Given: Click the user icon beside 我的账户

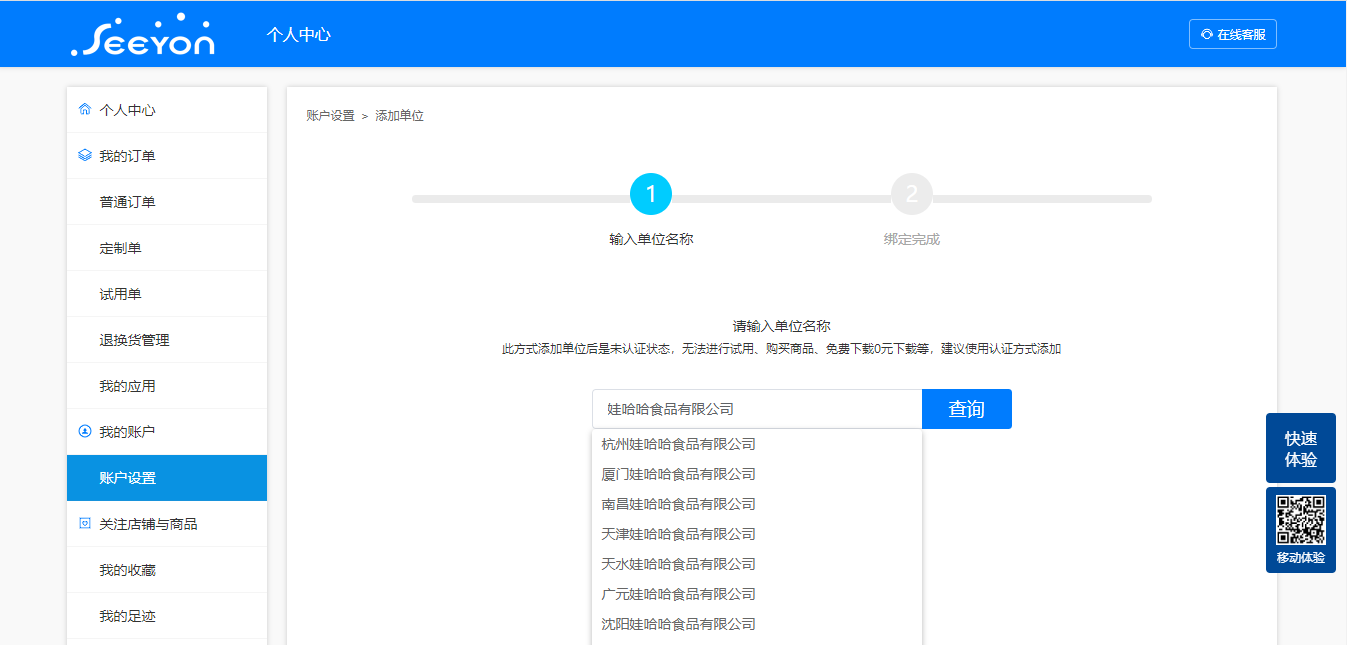Looking at the screenshot, I should click(85, 432).
